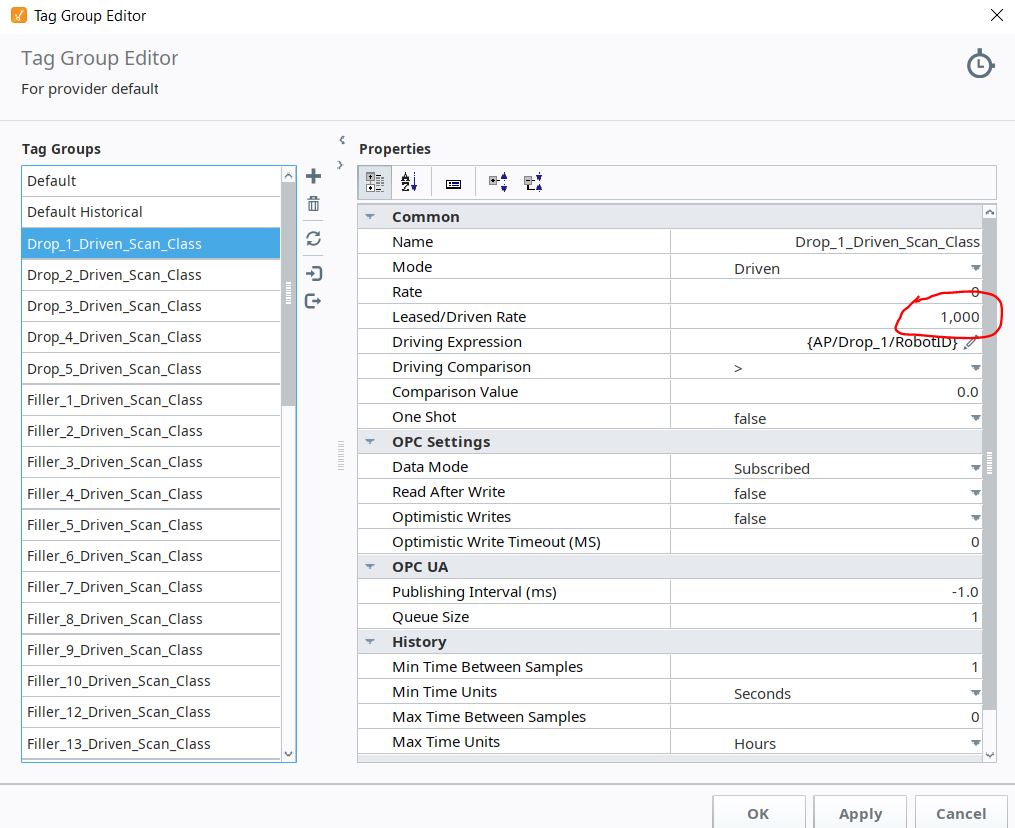Click the expand all properties icon

(498, 183)
